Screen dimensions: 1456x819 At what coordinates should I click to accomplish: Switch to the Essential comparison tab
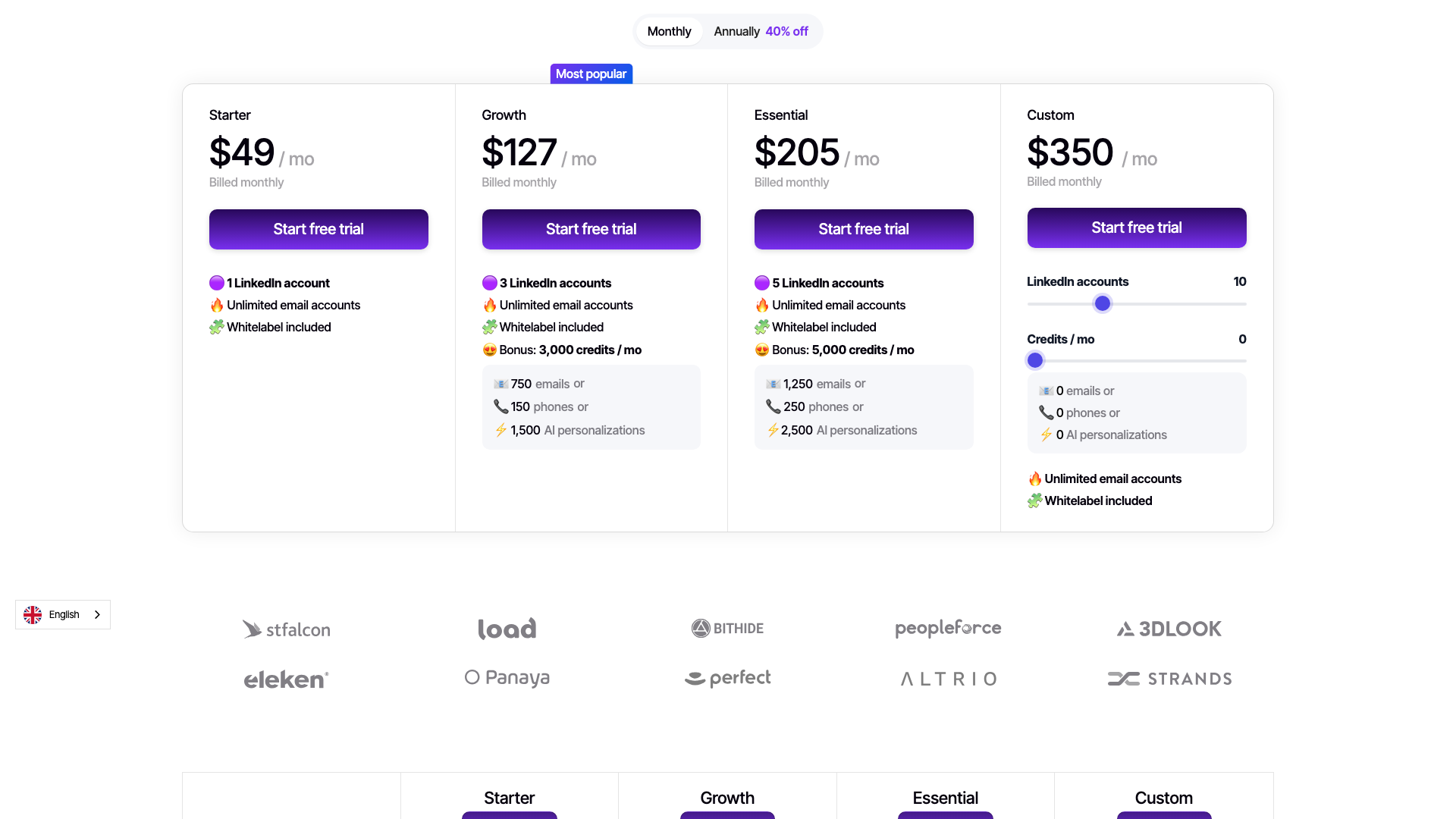click(945, 798)
